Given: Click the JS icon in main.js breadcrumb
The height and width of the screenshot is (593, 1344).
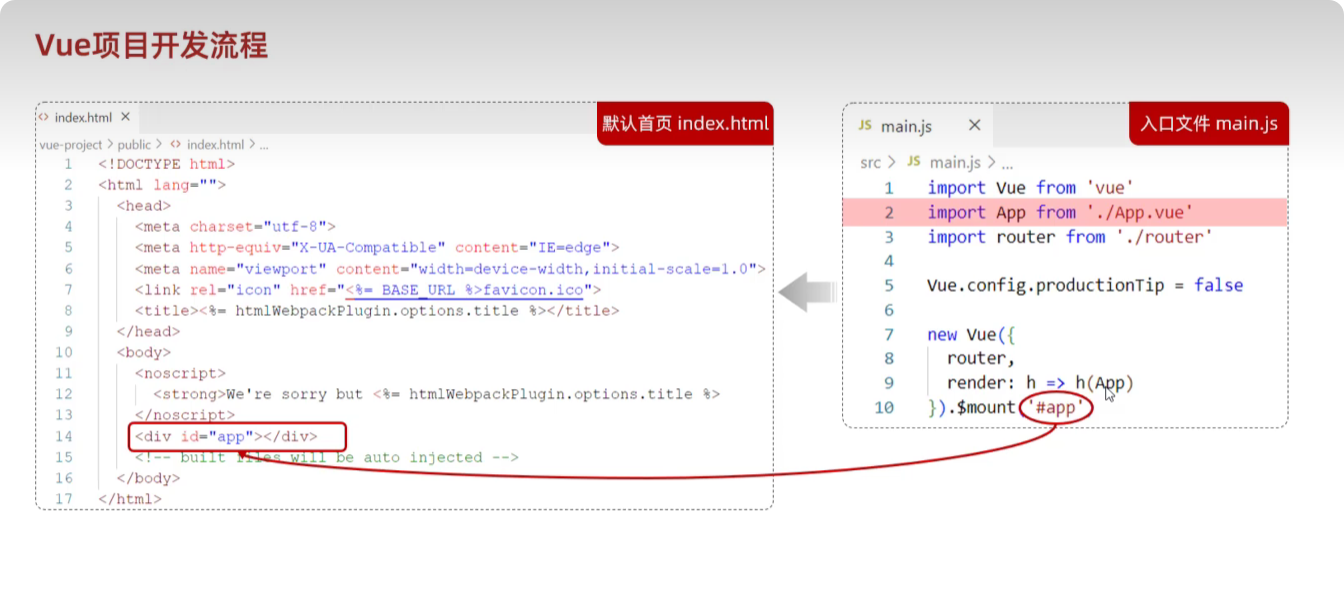Looking at the screenshot, I should [x=913, y=162].
